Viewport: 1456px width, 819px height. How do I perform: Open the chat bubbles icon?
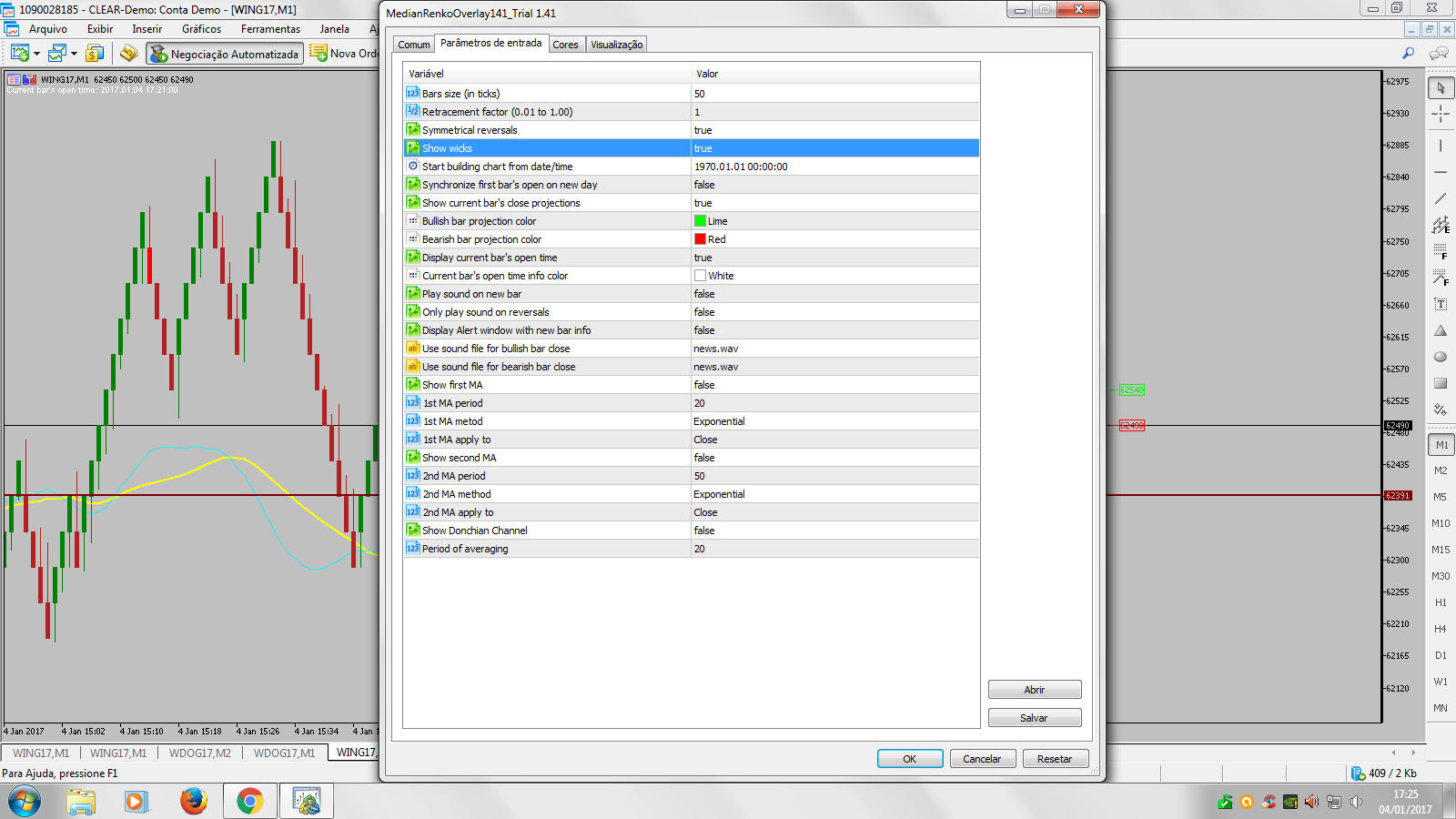[x=1439, y=54]
